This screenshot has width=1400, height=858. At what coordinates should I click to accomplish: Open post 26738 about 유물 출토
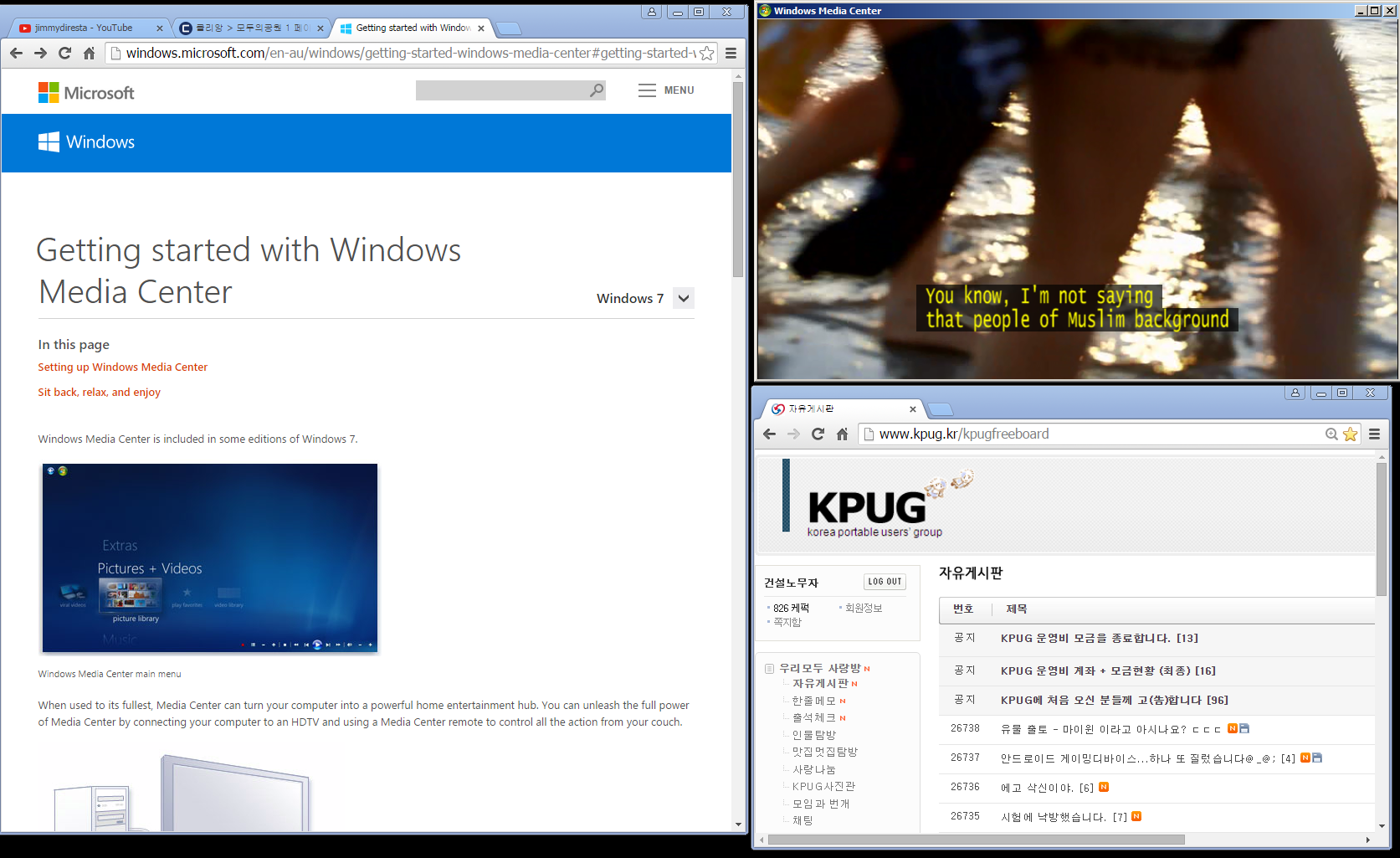[x=1110, y=729]
